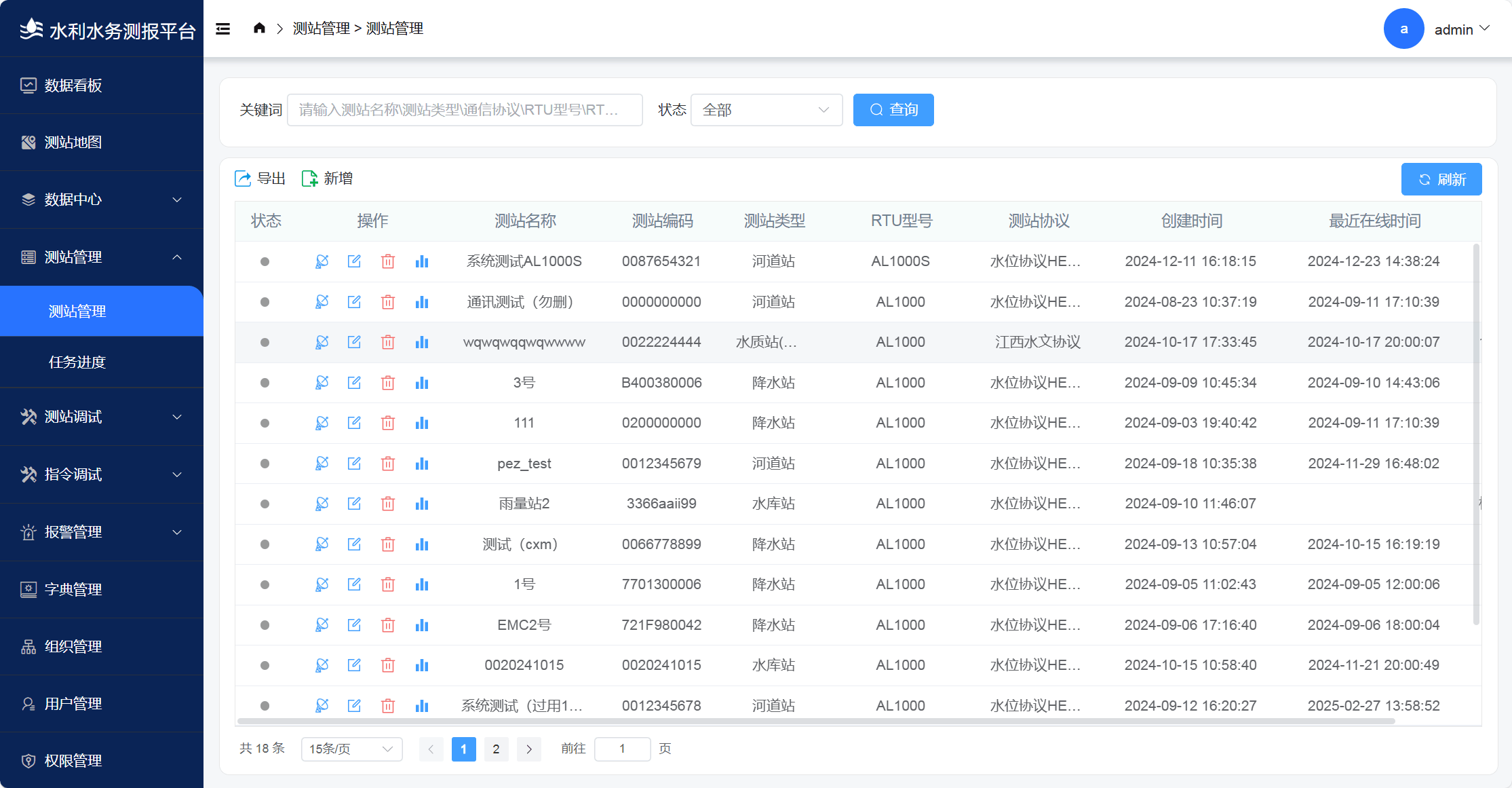This screenshot has height=788, width=1512.
Task: Open edit for 雨量站2 row
Action: (354, 504)
